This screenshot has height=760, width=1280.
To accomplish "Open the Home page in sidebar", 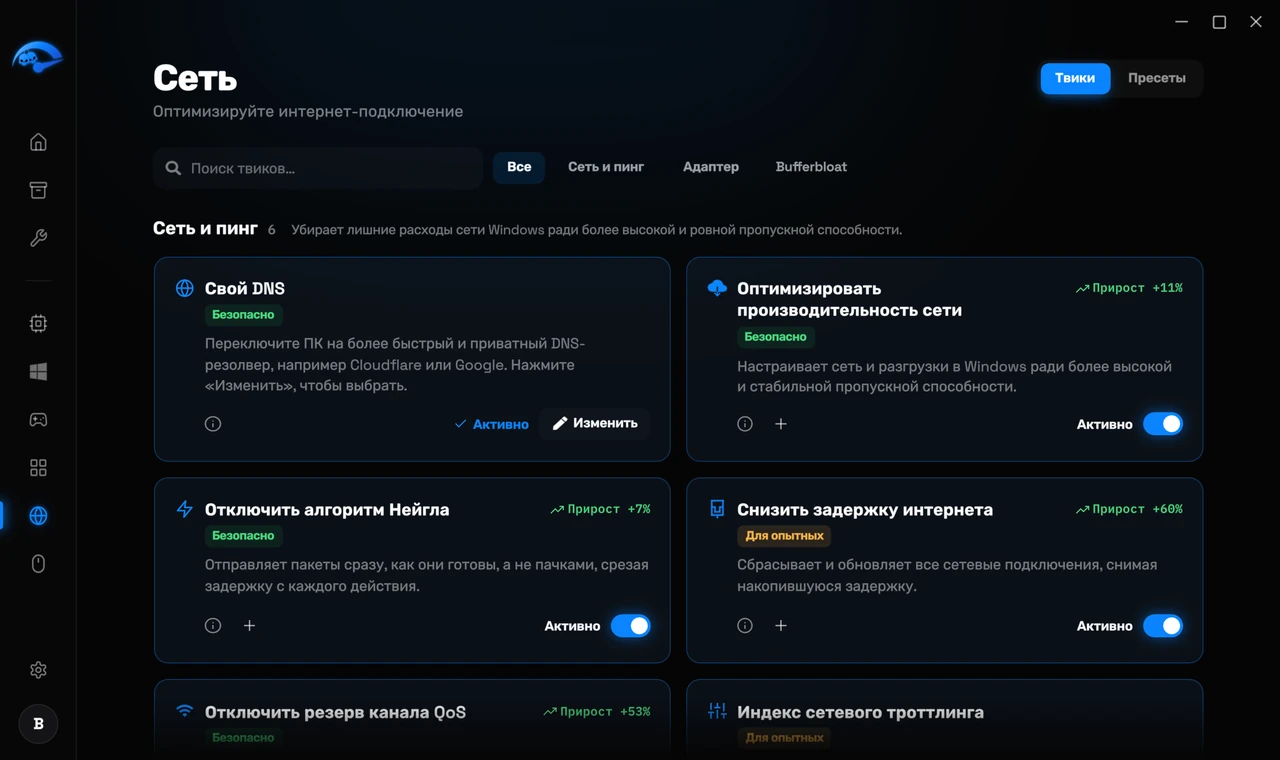I will tap(38, 142).
